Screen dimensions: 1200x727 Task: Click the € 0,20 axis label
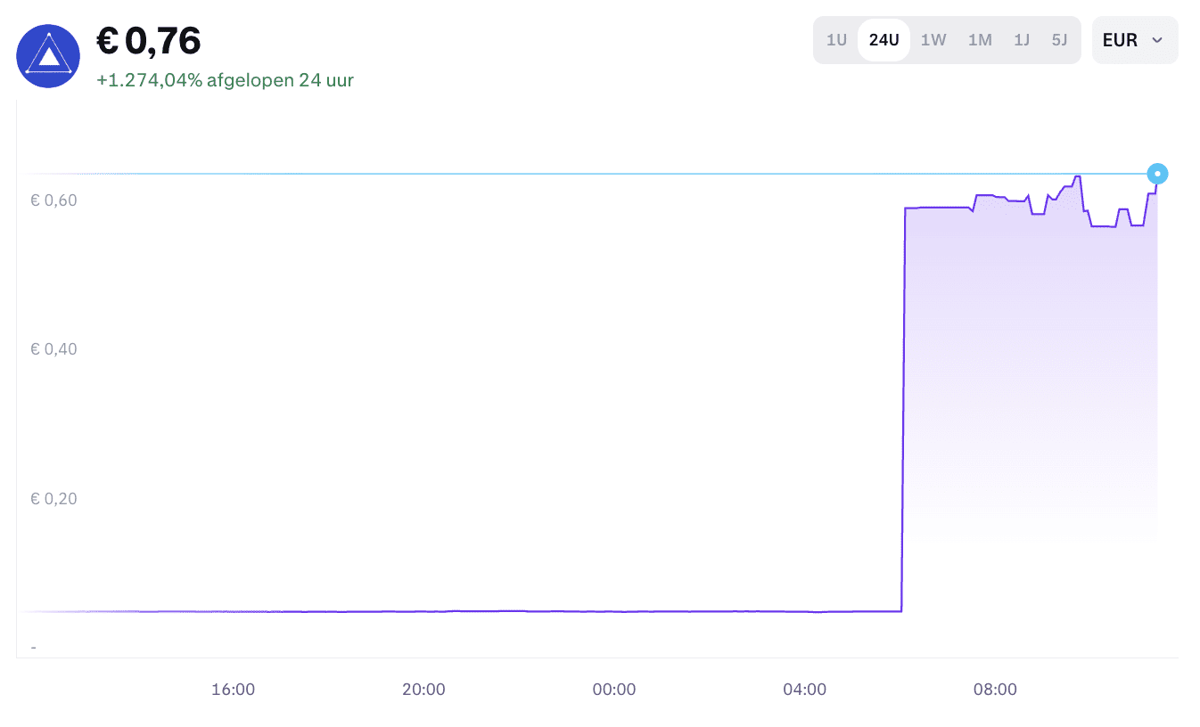54,498
